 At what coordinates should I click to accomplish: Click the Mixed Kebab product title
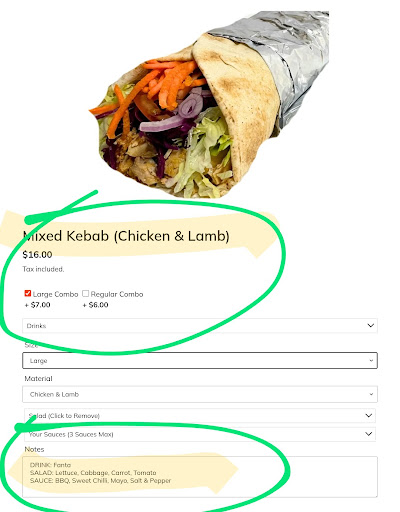click(126, 236)
